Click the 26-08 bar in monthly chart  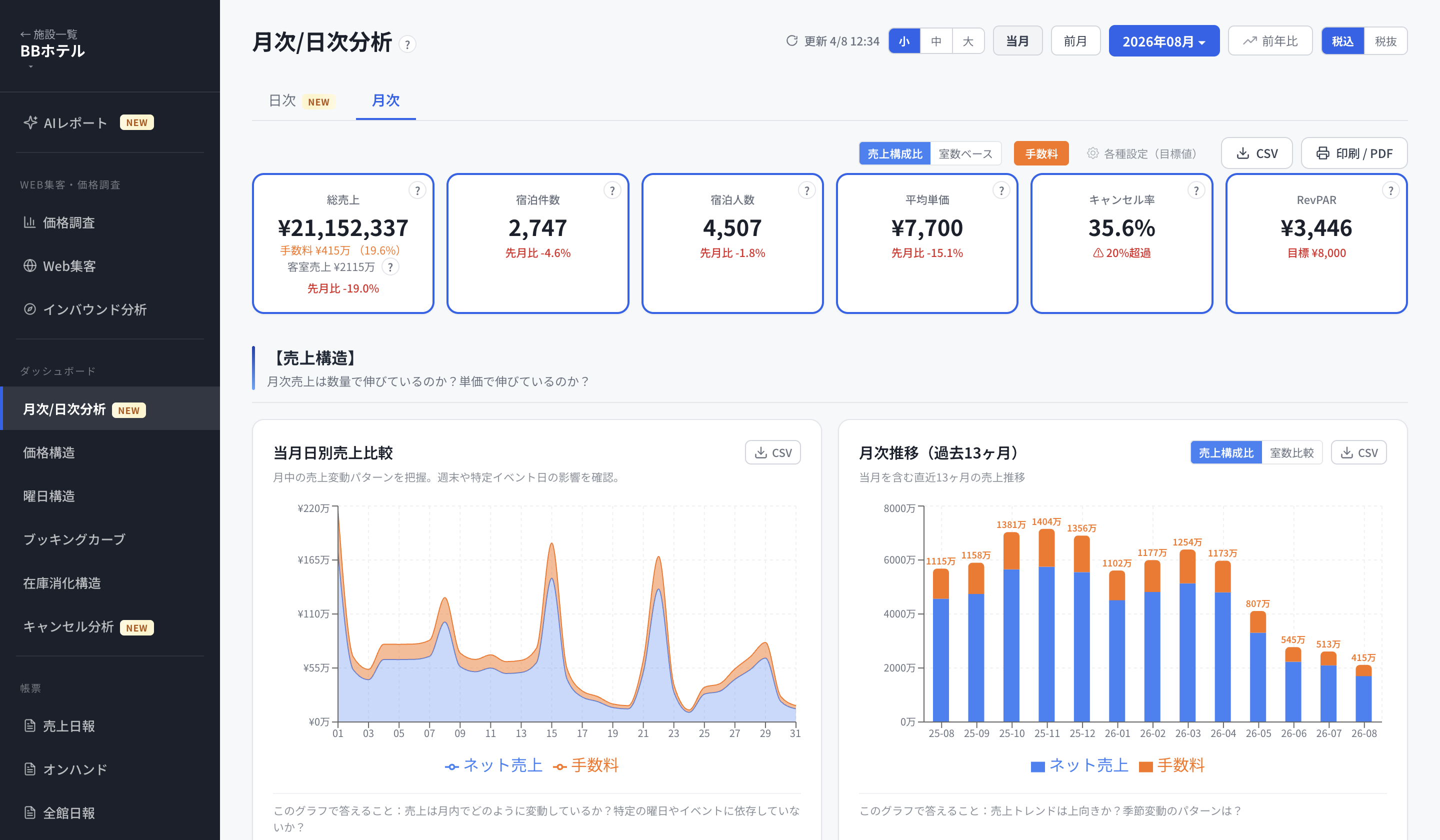tap(1363, 693)
